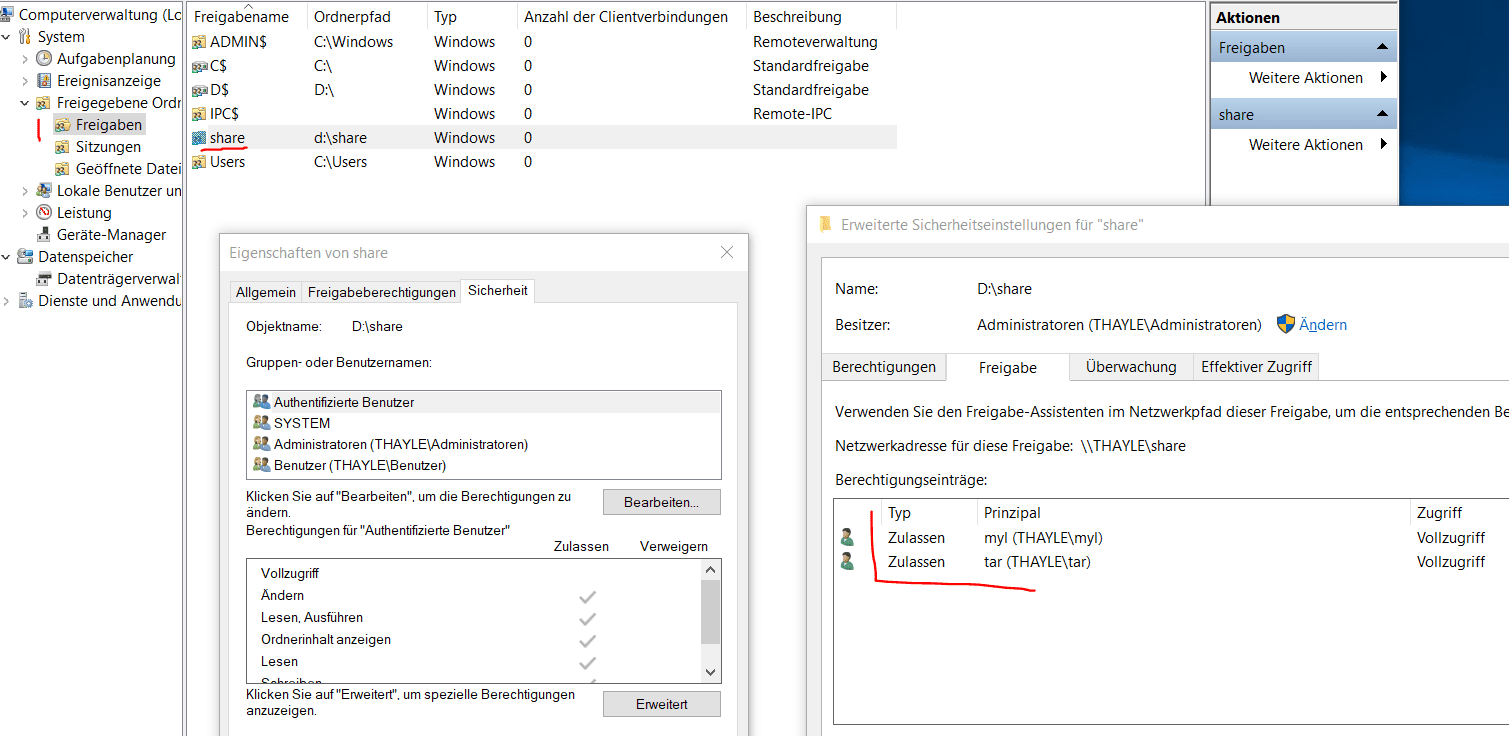Collapse the System tree node
The width and height of the screenshot is (1509, 736).
tap(7, 37)
